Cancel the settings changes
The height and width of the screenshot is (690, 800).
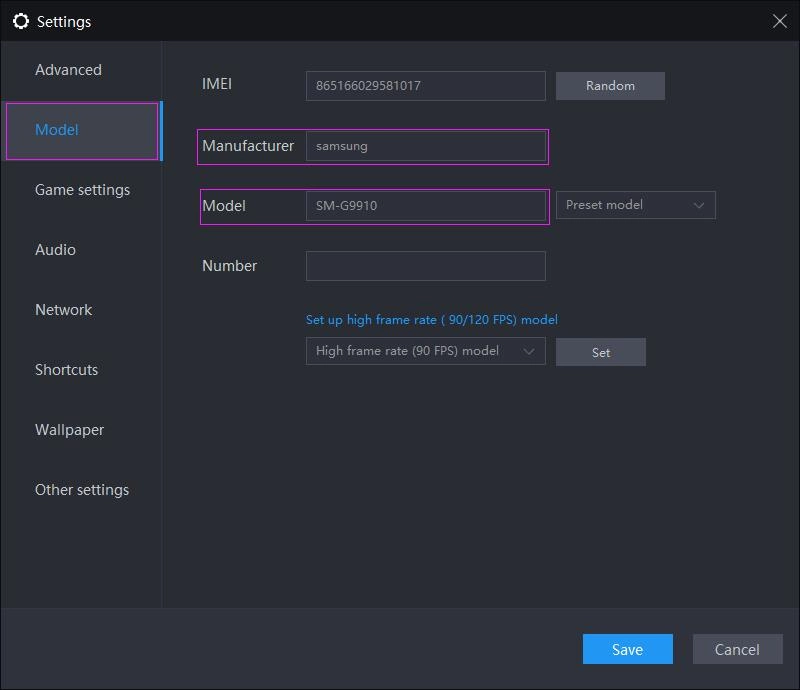pos(737,649)
